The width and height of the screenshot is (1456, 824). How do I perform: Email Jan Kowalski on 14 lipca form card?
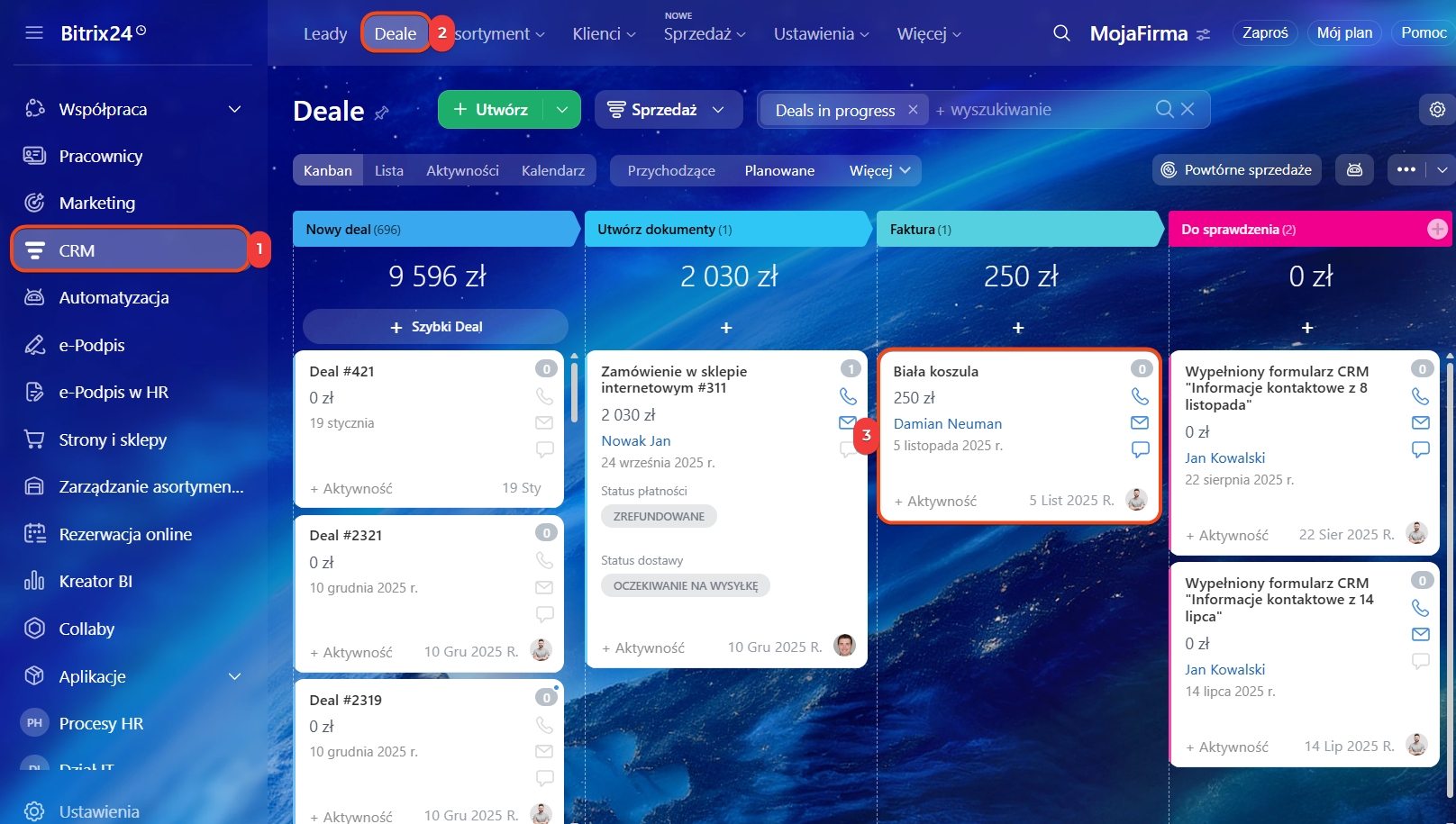tap(1421, 634)
